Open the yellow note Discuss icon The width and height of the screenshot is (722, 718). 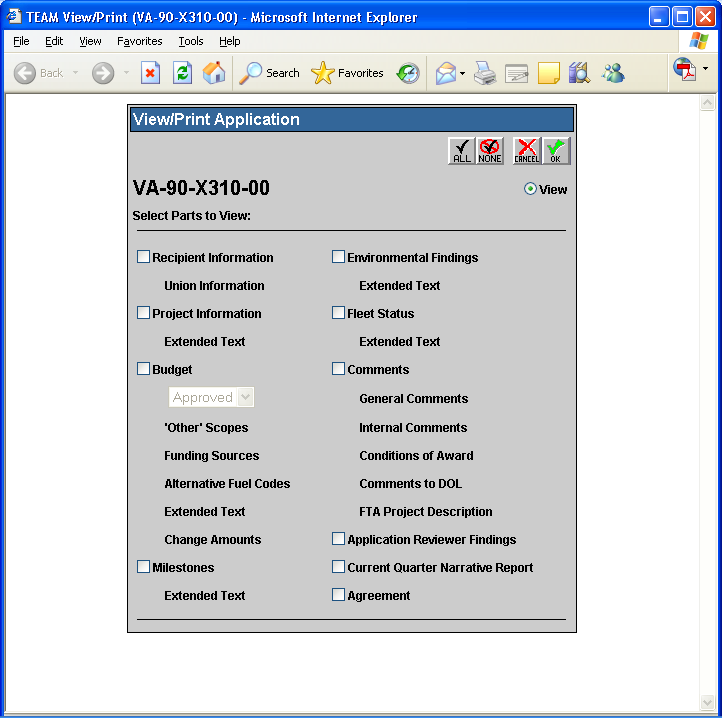coord(548,73)
